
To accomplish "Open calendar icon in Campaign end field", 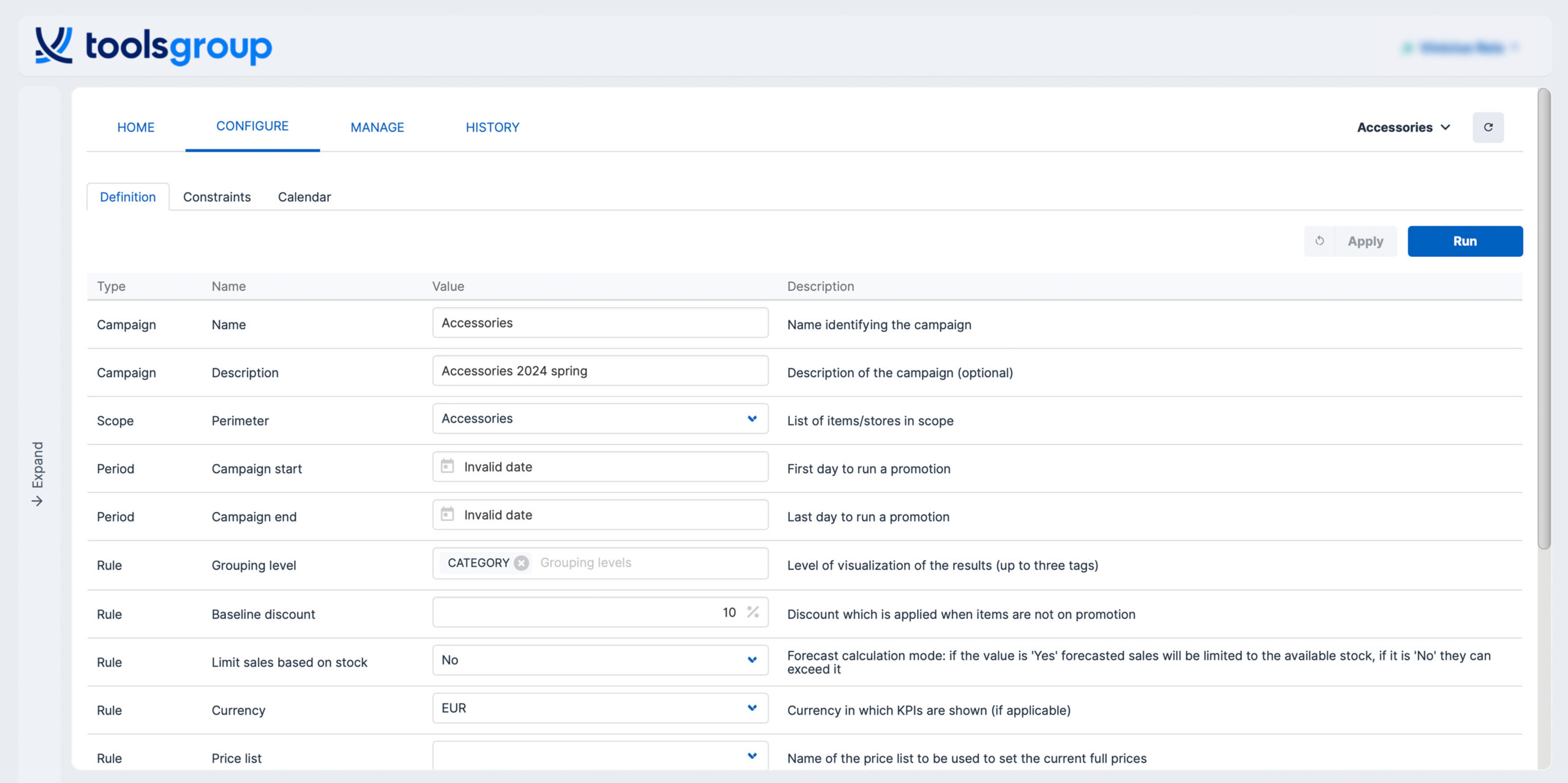I will [448, 514].
